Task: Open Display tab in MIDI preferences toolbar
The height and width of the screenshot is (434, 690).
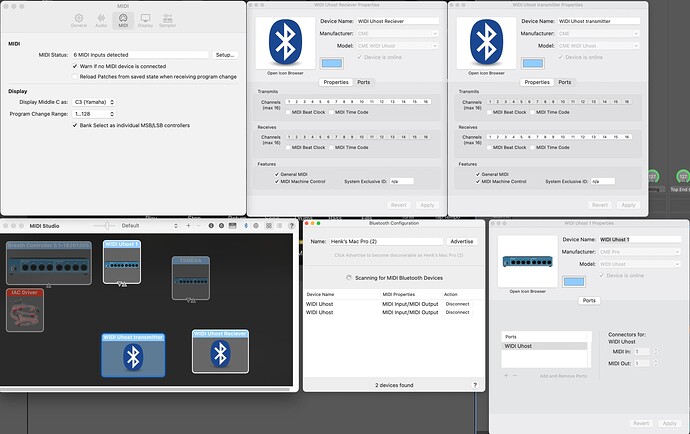Action: (x=145, y=20)
